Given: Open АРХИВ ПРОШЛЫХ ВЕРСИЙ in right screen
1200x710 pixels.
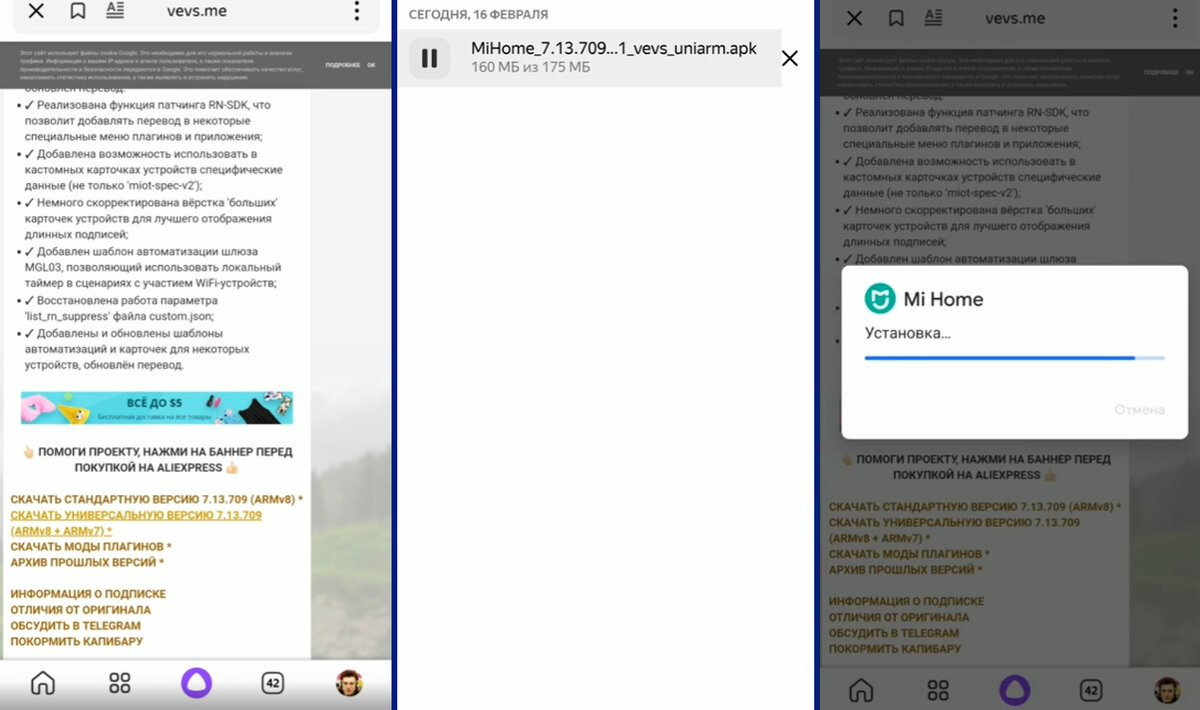Looking at the screenshot, I should point(906,569).
